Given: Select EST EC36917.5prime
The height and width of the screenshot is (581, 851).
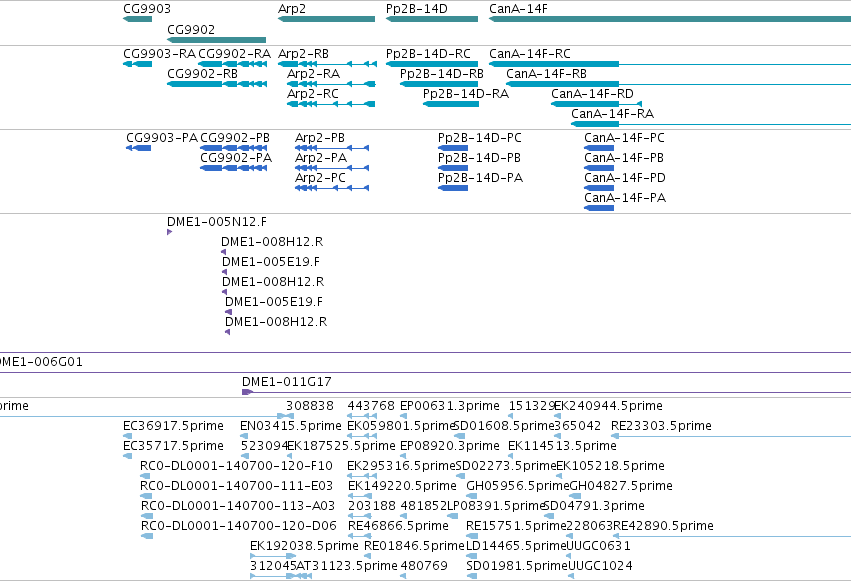Looking at the screenshot, I should [x=128, y=436].
